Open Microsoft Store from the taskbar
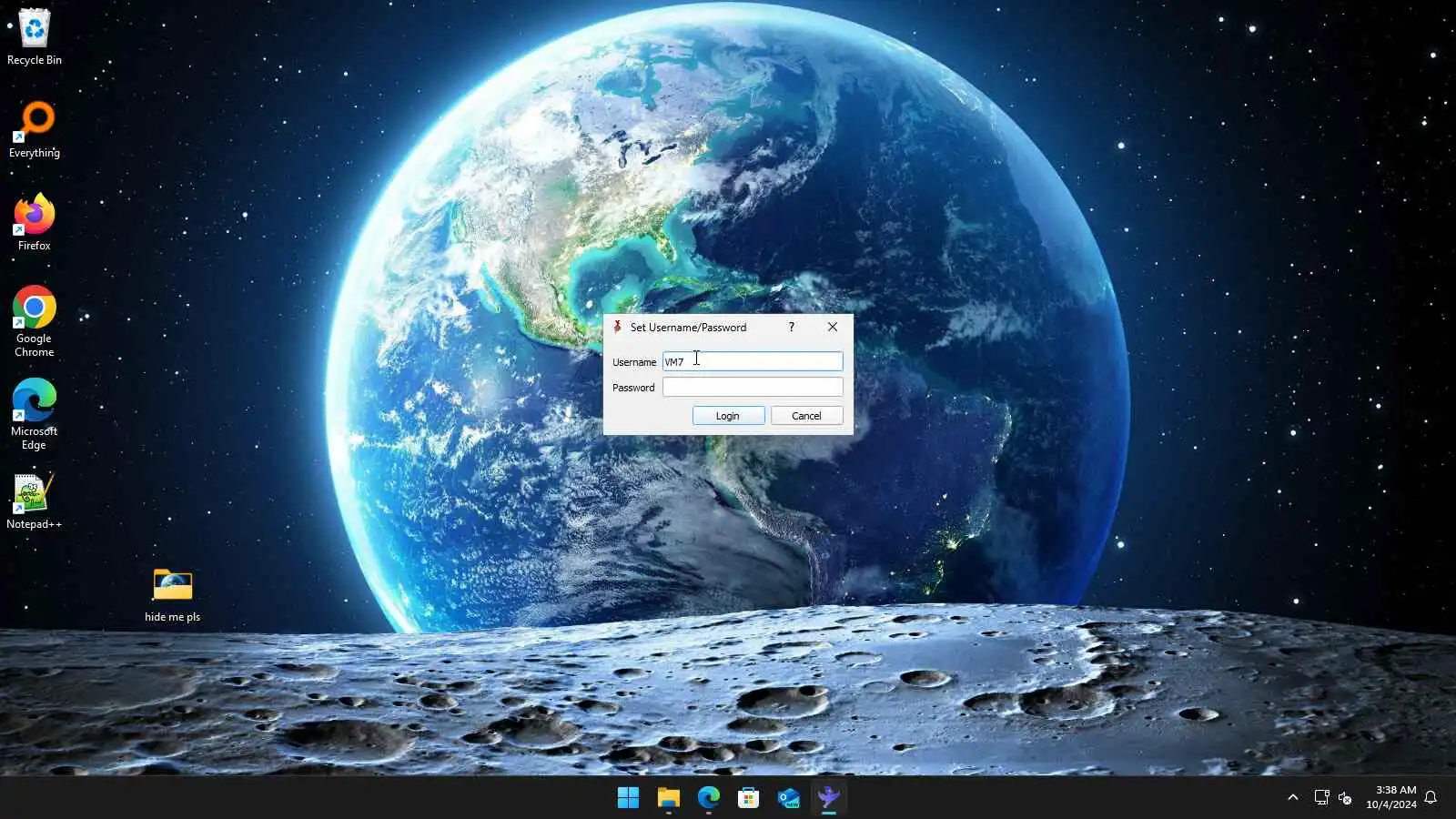Viewport: 1456px width, 819px height. [748, 798]
